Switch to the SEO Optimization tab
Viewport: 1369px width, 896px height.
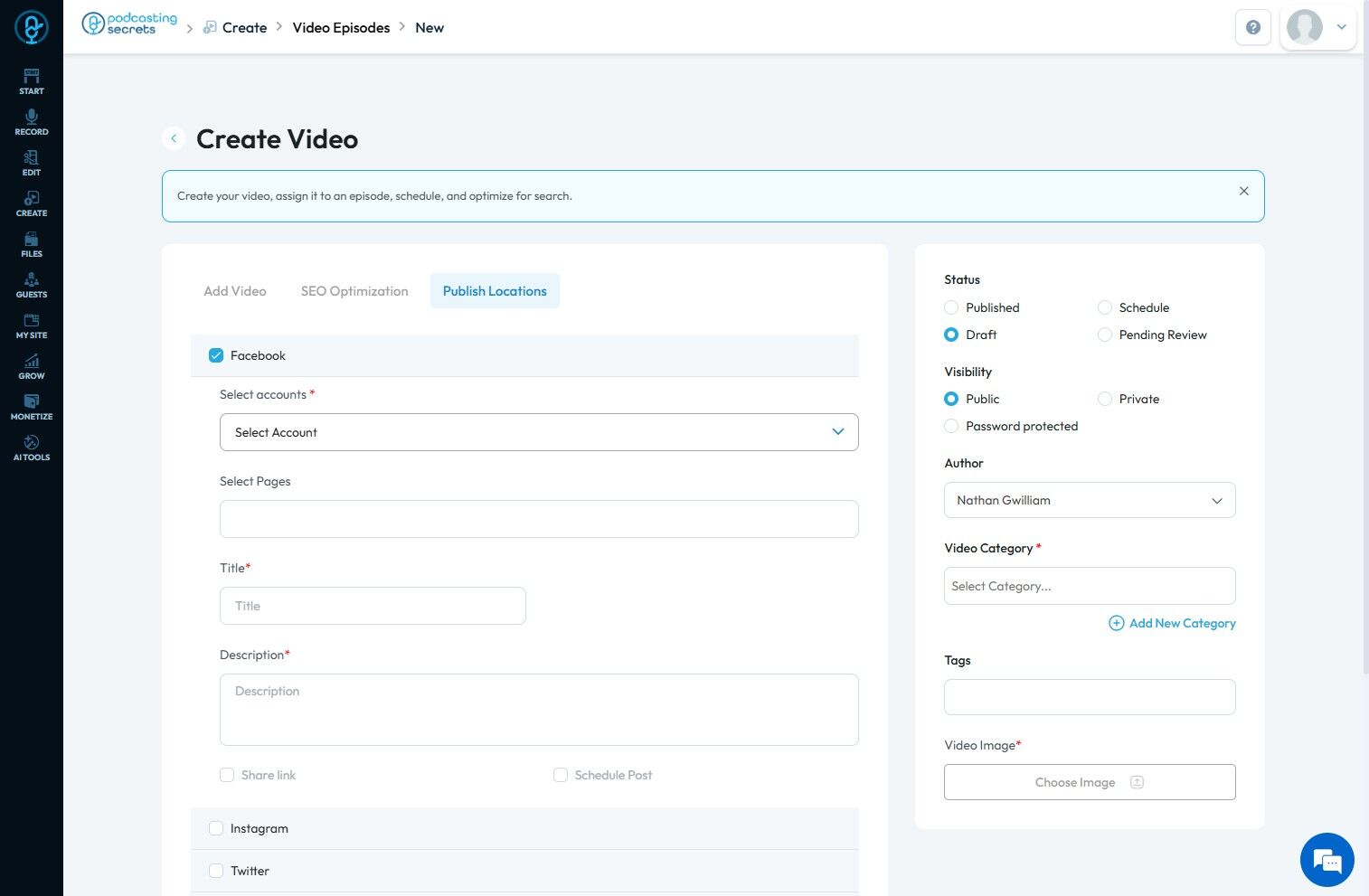[354, 291]
